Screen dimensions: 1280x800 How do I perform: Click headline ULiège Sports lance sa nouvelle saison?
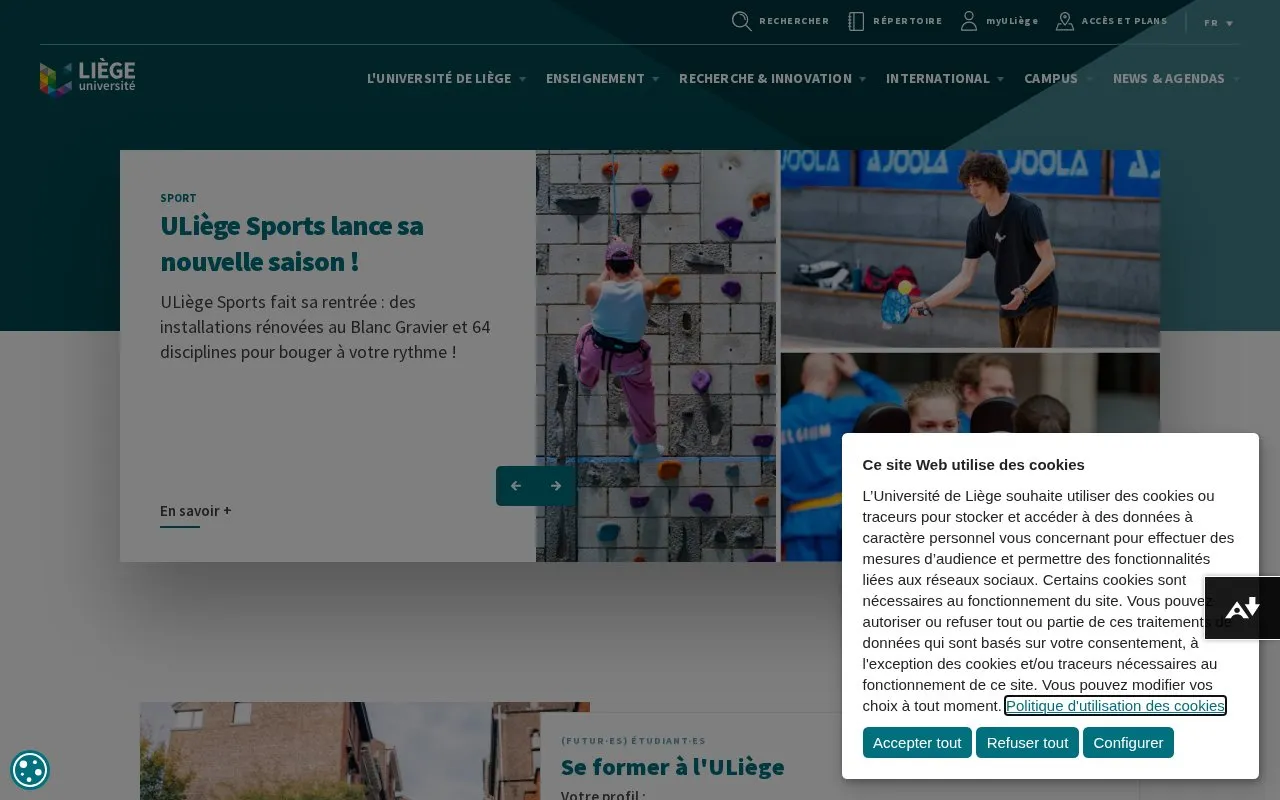coord(292,244)
